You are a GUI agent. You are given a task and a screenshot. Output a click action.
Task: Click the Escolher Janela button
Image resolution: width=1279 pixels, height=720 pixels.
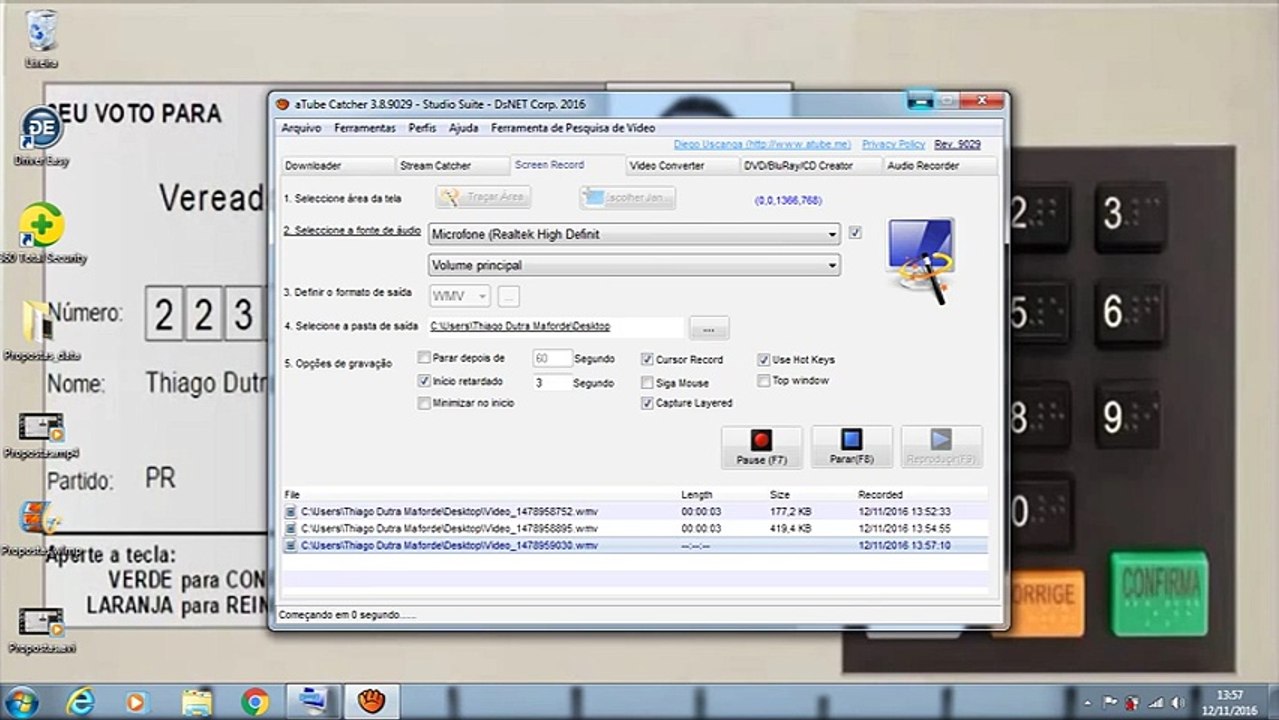pyautogui.click(x=627, y=197)
